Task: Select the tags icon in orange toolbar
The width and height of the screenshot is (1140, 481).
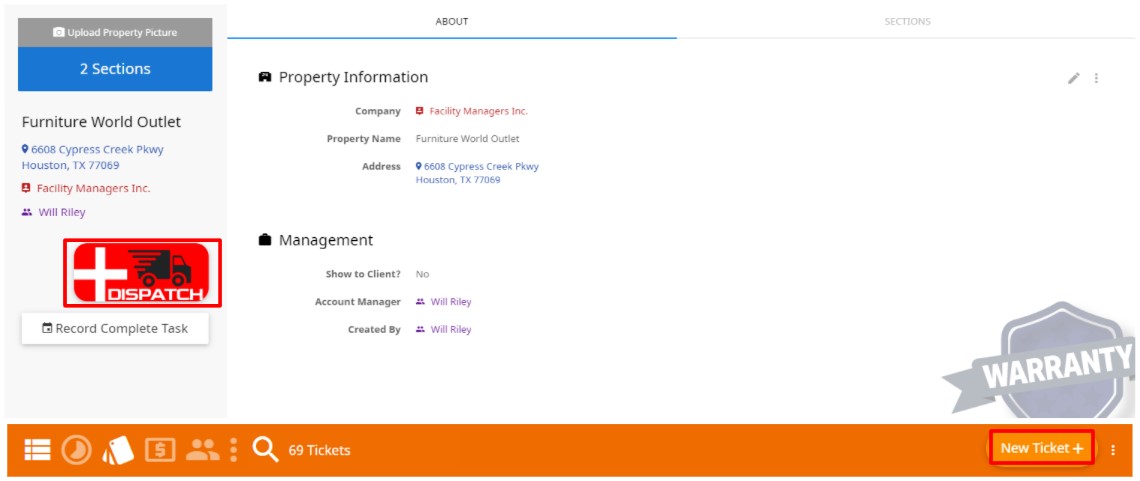Action: coord(119,450)
